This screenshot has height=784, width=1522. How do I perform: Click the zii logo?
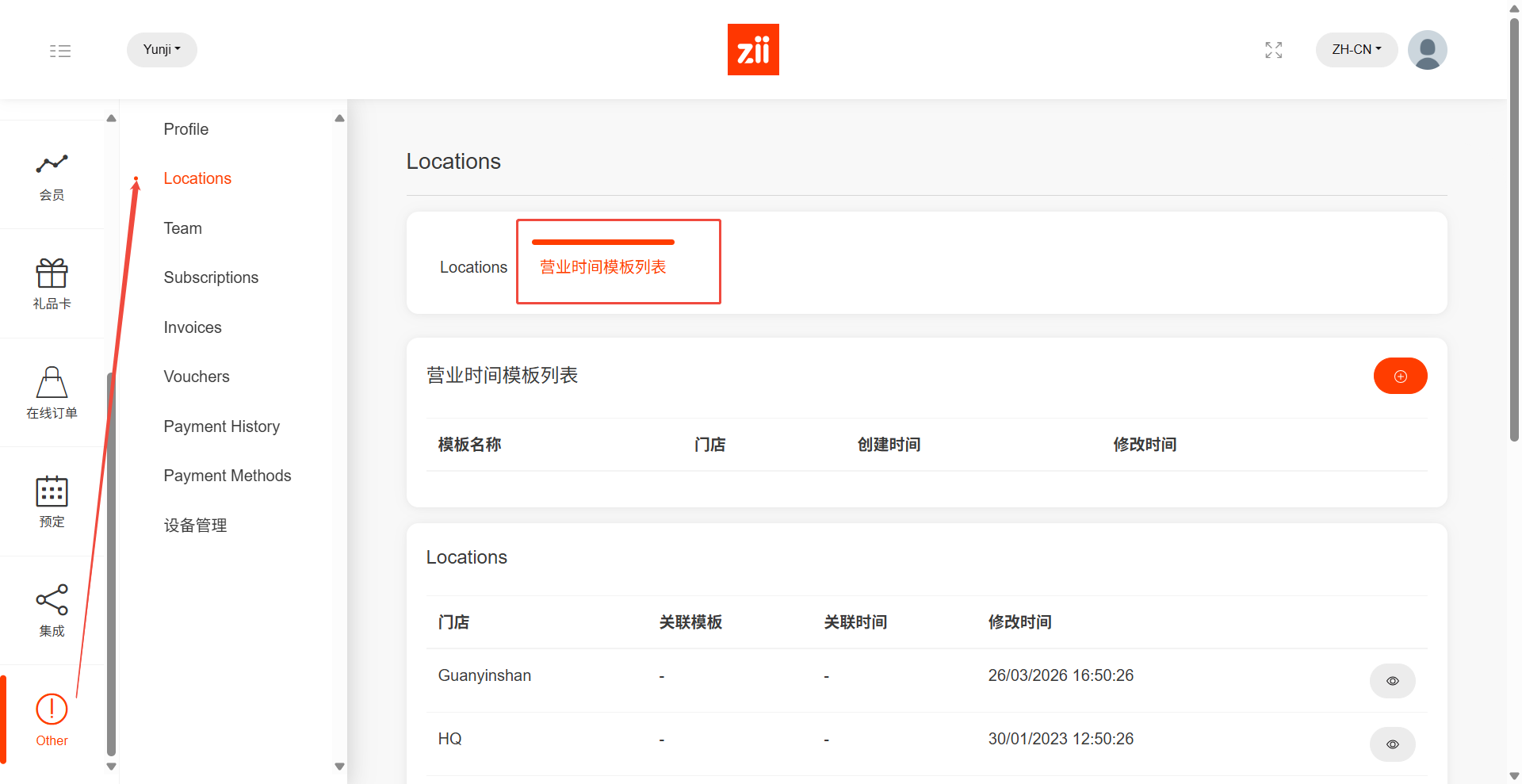[x=752, y=49]
